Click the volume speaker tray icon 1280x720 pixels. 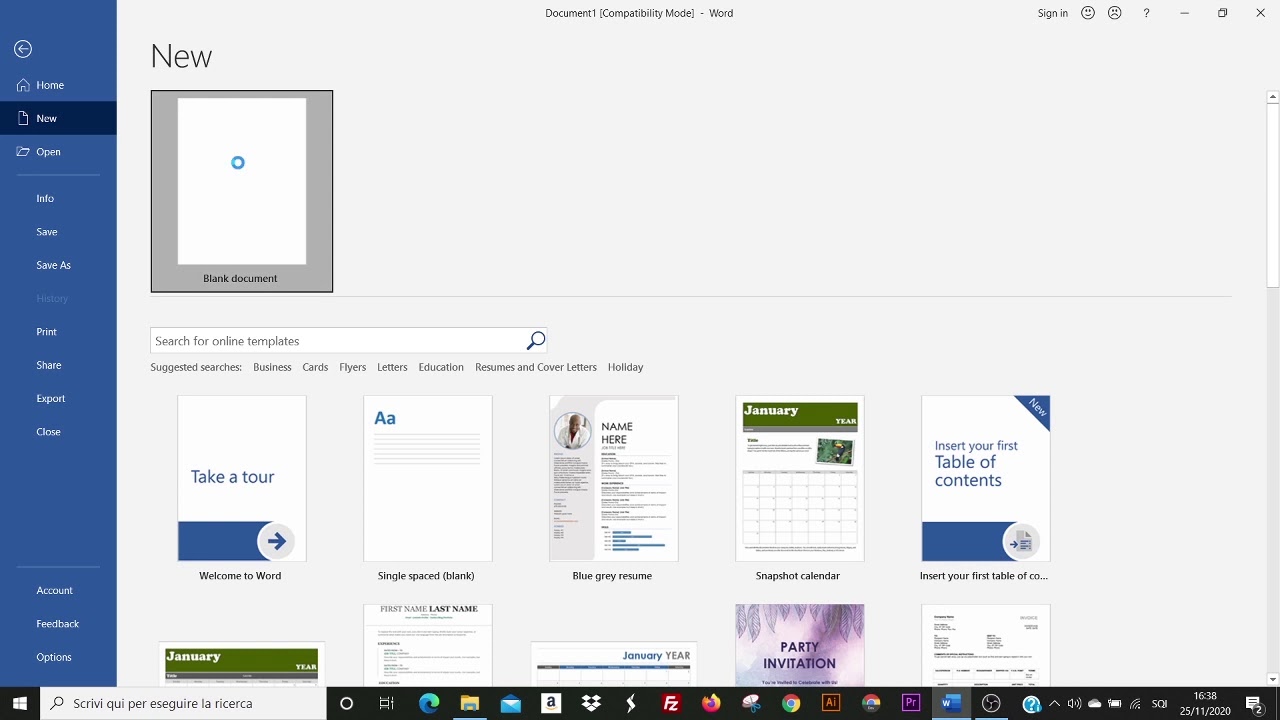coord(1074,703)
